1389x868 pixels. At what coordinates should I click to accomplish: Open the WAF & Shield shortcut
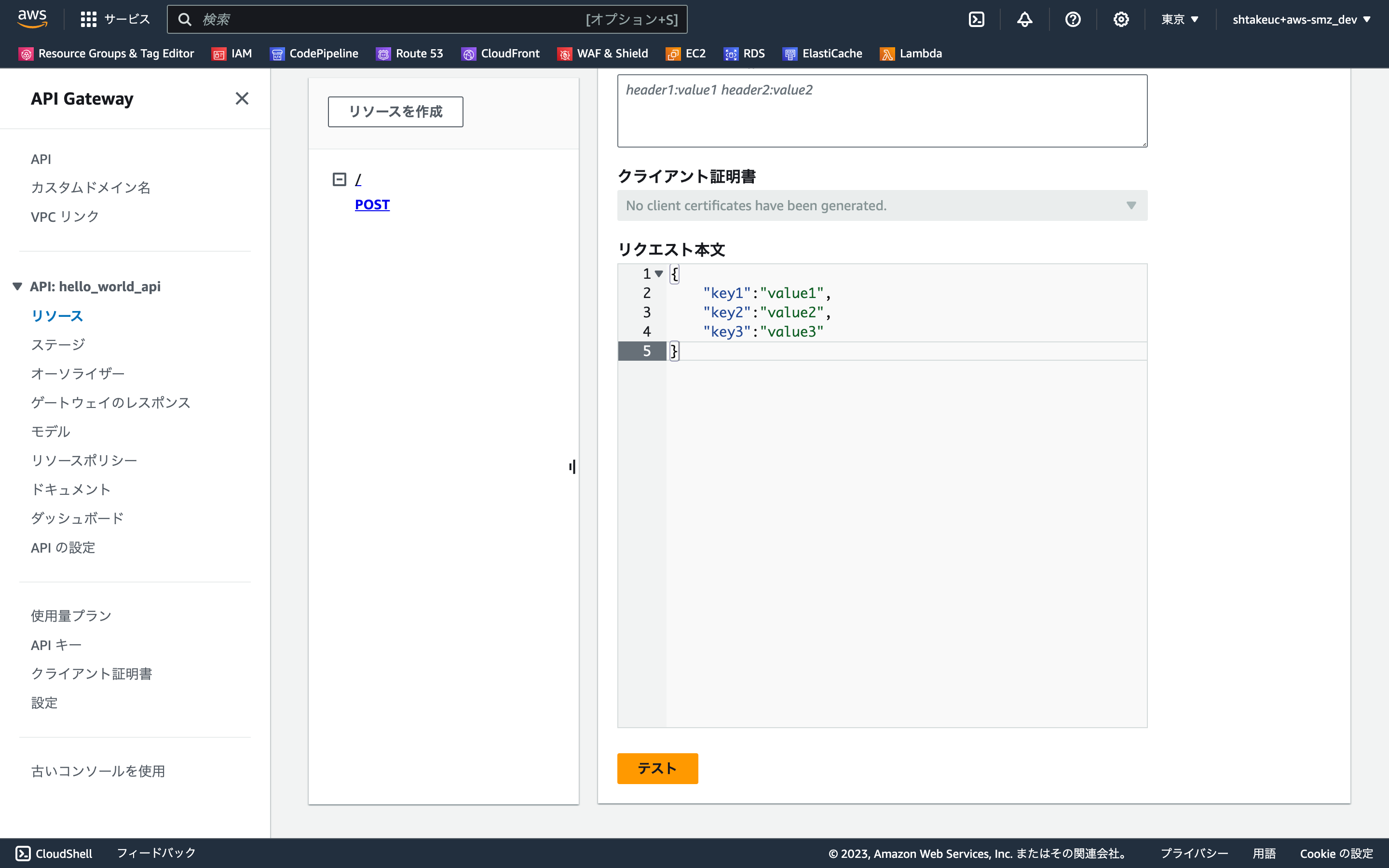(x=603, y=54)
